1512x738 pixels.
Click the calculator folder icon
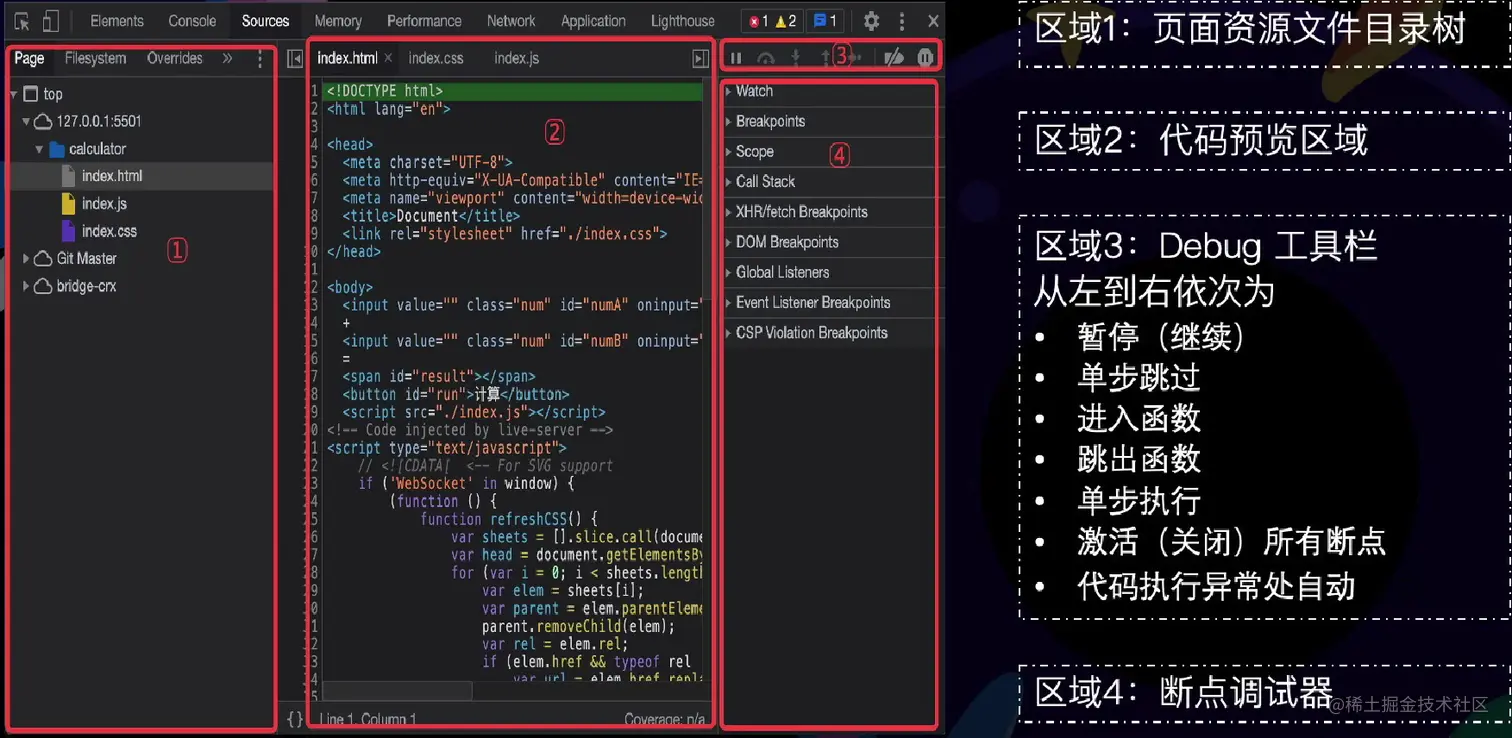57,149
